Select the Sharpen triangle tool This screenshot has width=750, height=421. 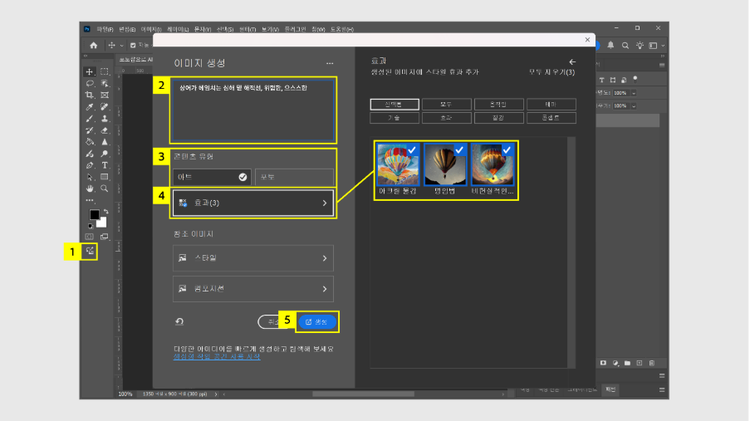pos(104,142)
